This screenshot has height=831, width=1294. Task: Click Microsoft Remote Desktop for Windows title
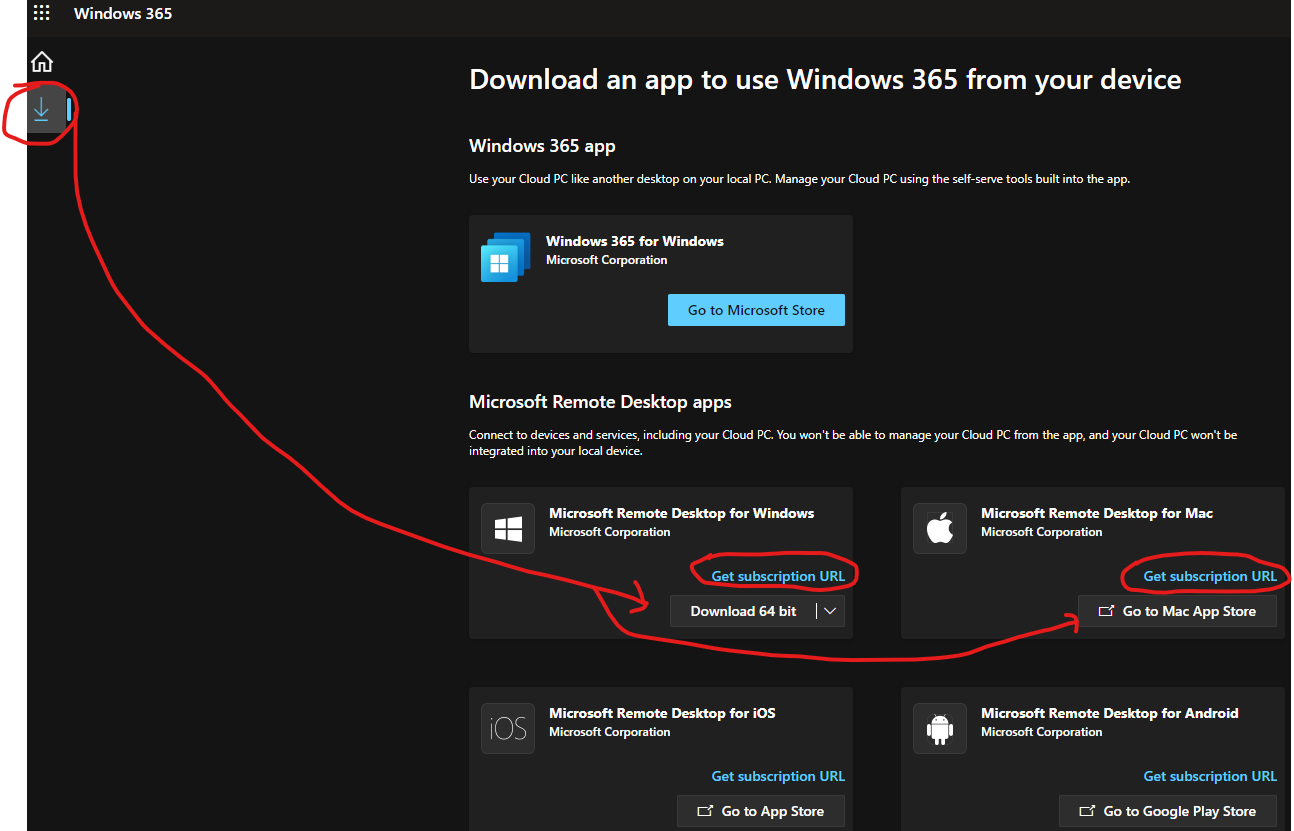pyautogui.click(x=682, y=513)
